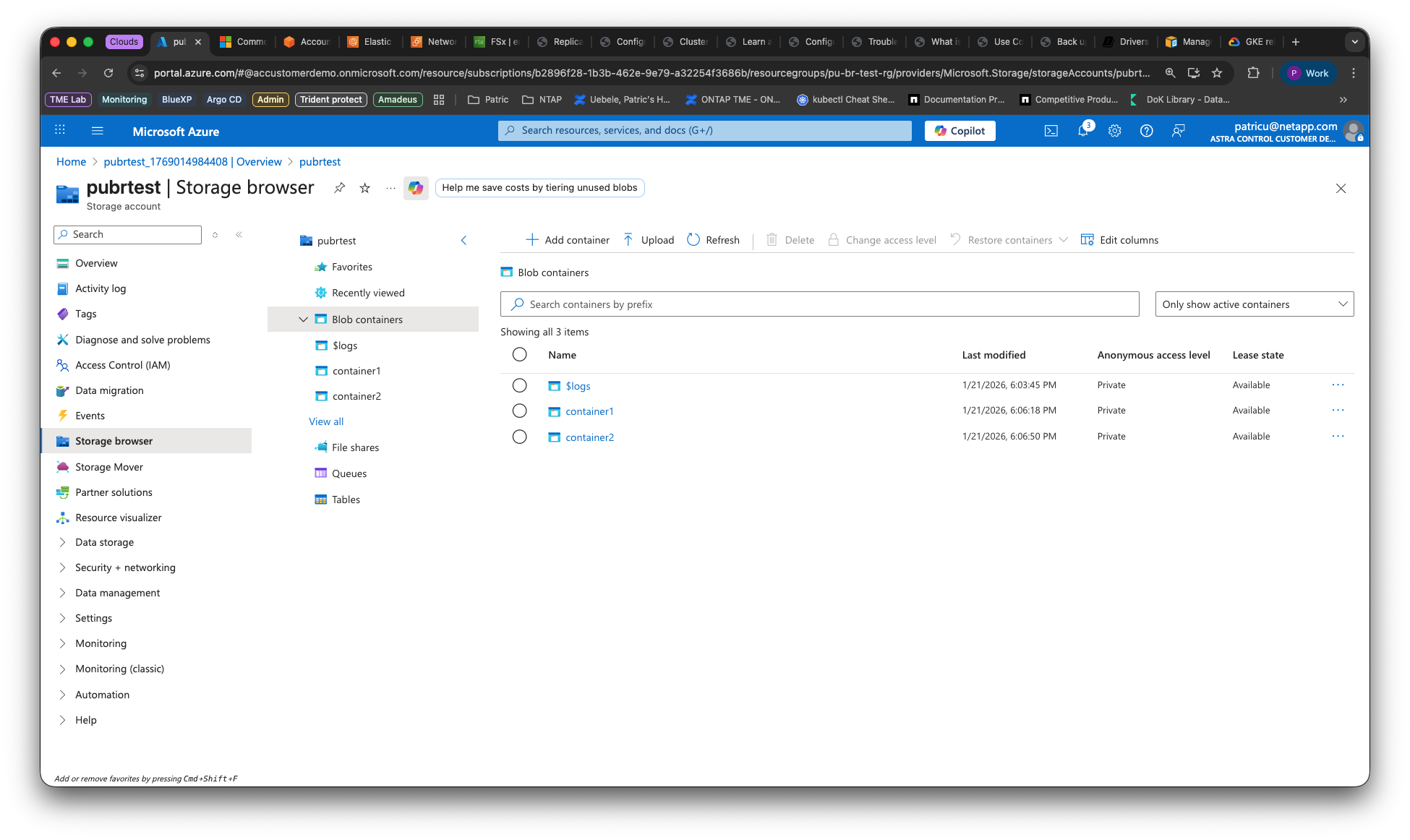Image resolution: width=1410 pixels, height=840 pixels.
Task: Add pubrtest to favorites with the star icon
Action: [x=365, y=188]
